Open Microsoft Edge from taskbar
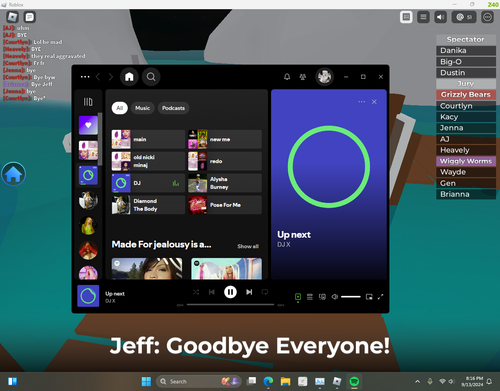This screenshot has height=391, width=500. point(268,381)
